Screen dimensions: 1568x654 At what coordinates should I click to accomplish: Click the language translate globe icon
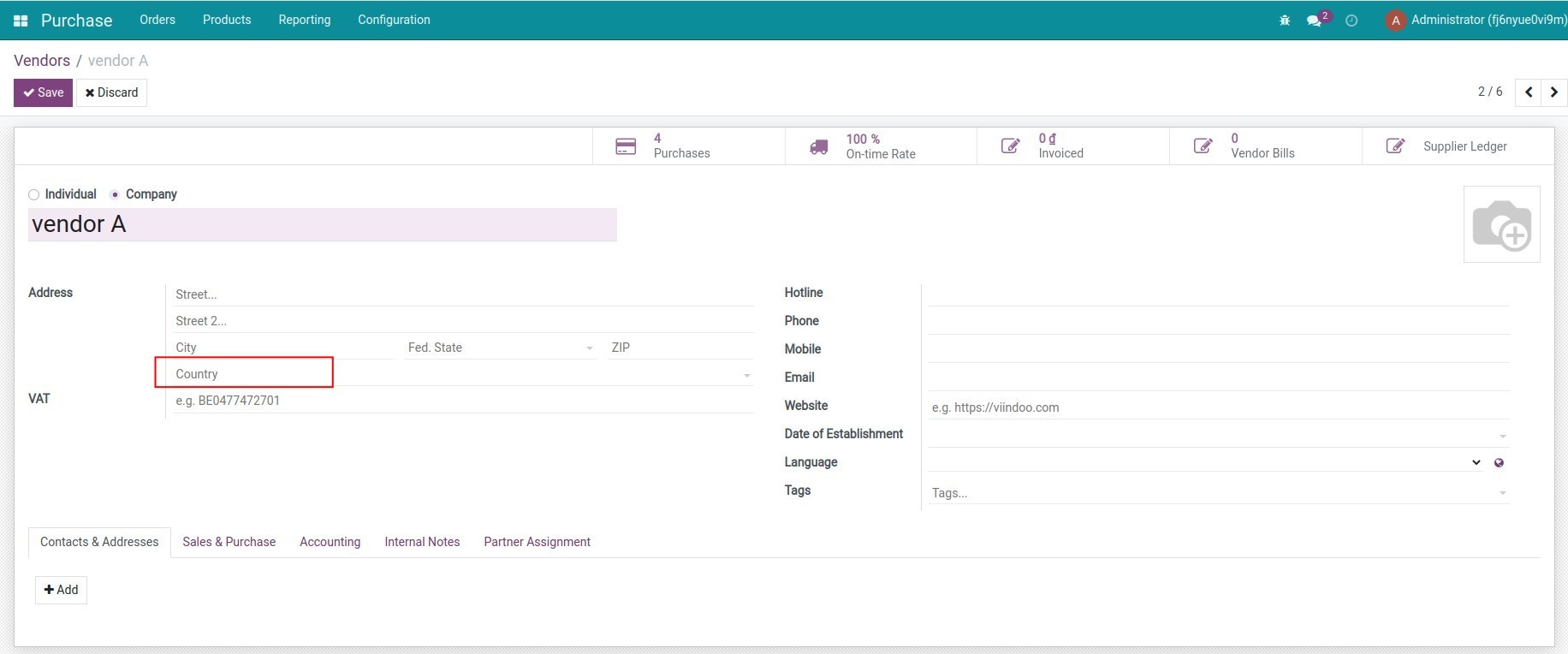(1499, 463)
